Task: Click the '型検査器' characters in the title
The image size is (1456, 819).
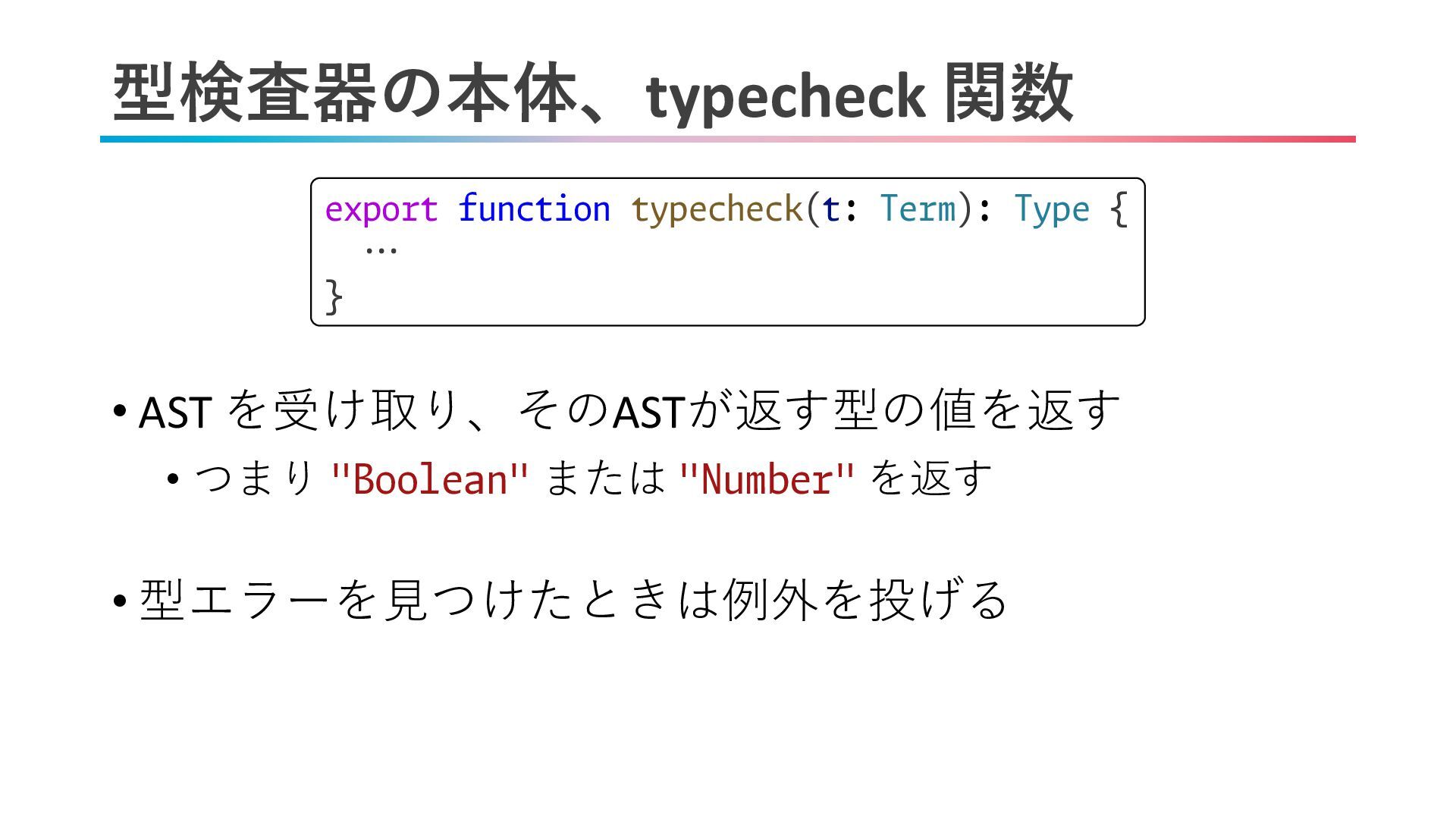Action: [x=244, y=94]
